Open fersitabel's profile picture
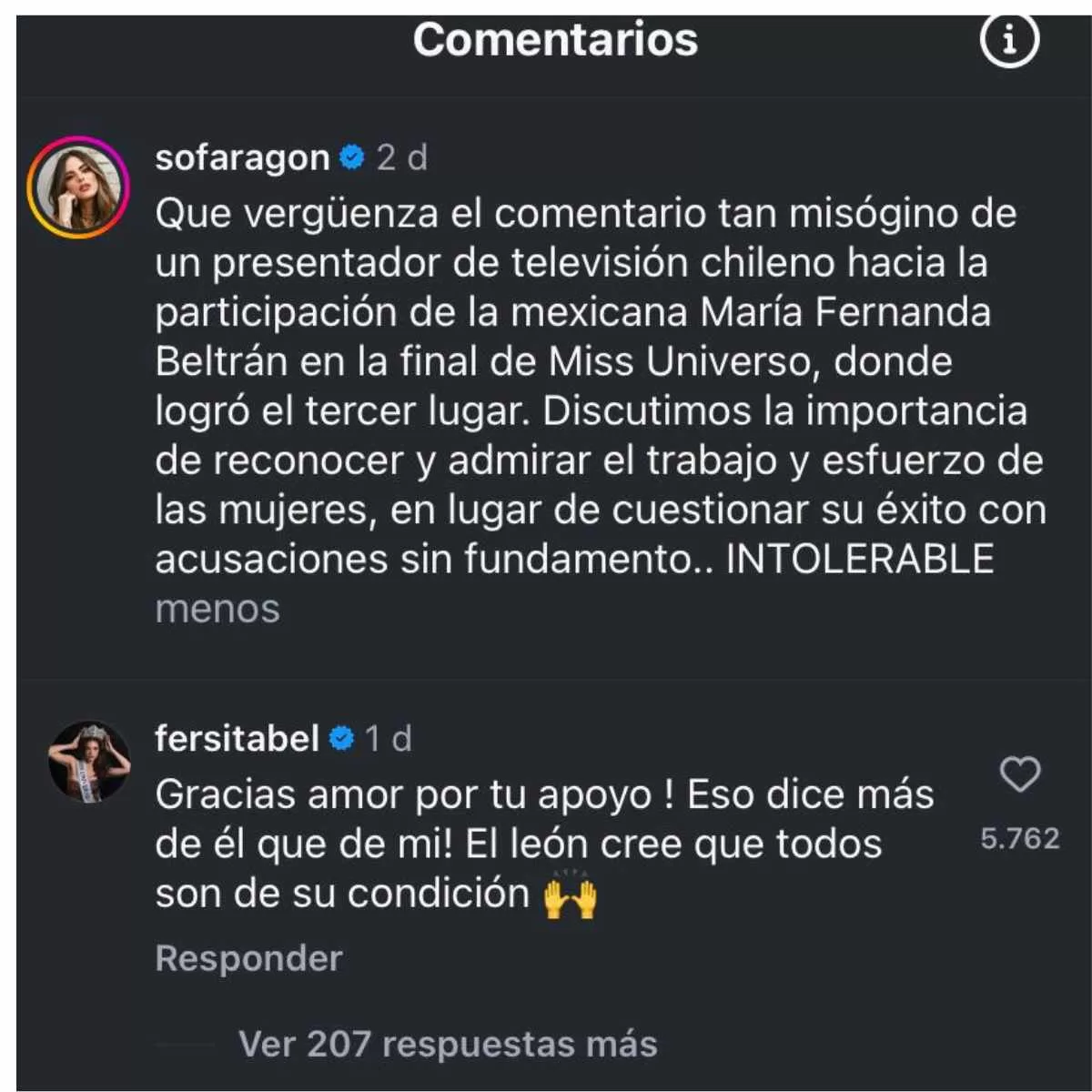Screen dimensions: 1092x1092 coord(88,761)
